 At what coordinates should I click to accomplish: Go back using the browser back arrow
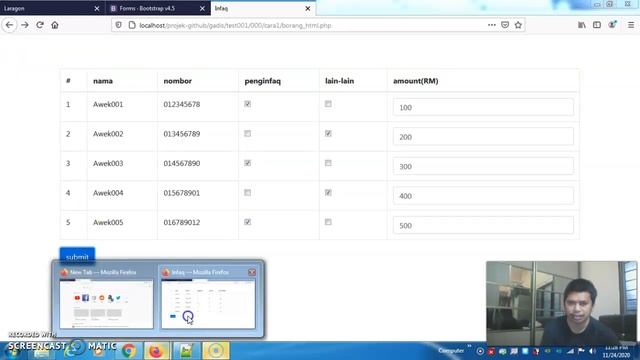(x=9, y=25)
